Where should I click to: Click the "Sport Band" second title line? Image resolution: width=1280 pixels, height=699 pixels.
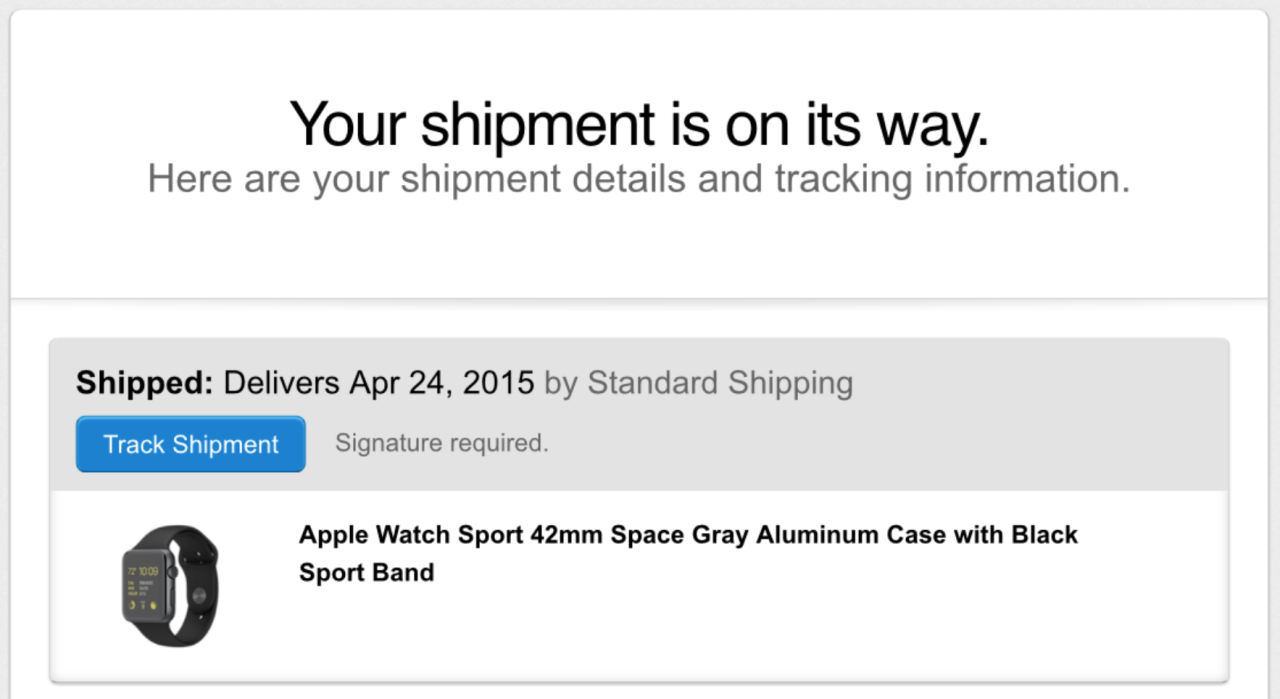click(366, 573)
